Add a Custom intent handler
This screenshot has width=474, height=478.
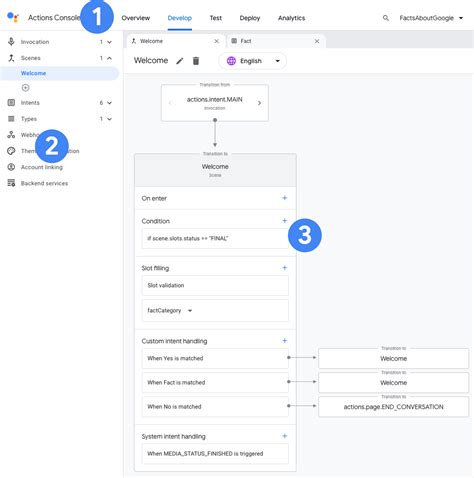tap(285, 341)
